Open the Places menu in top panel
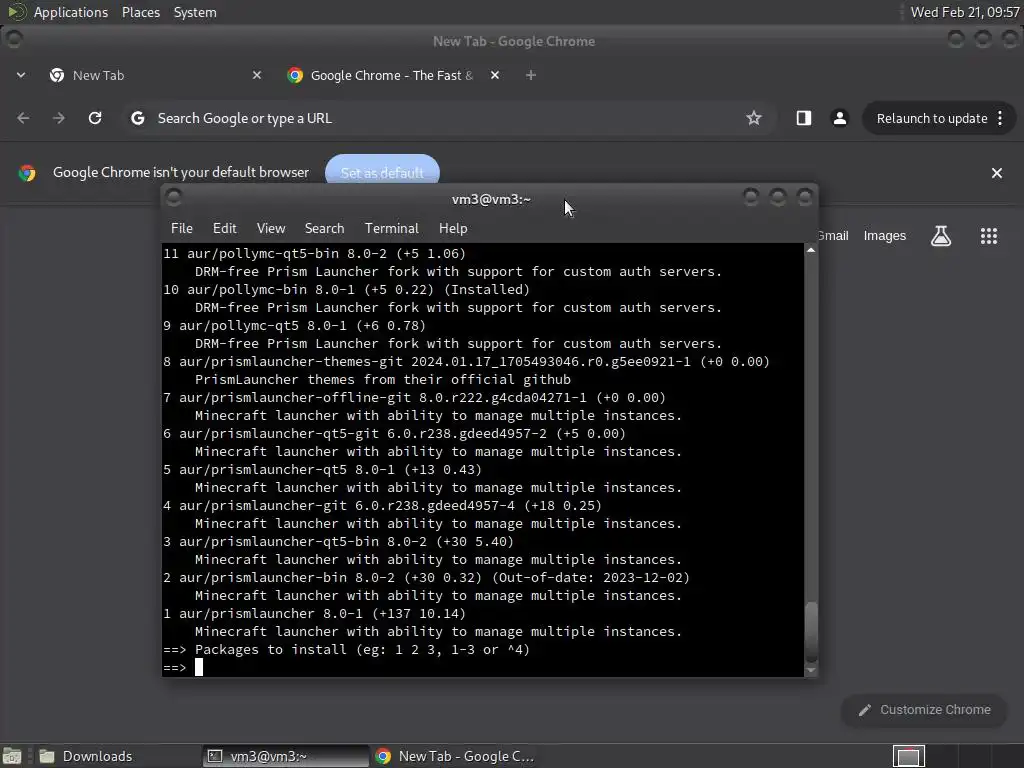Viewport: 1024px width, 768px height. [140, 12]
